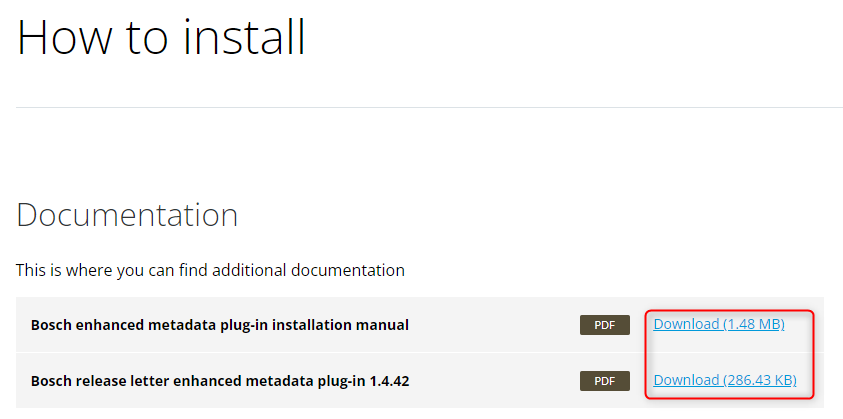The height and width of the screenshot is (419, 843).
Task: Click the PDF badge for the release letter
Action: pos(604,381)
